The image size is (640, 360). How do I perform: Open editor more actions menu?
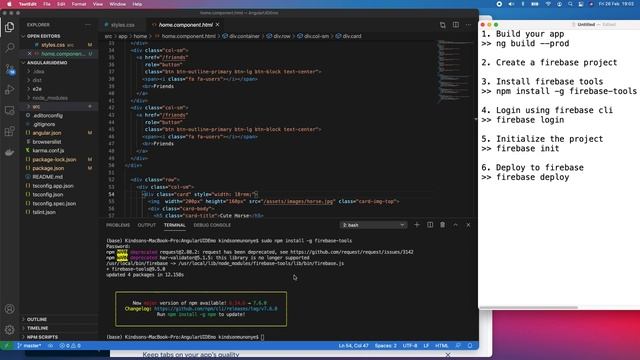click(x=468, y=25)
